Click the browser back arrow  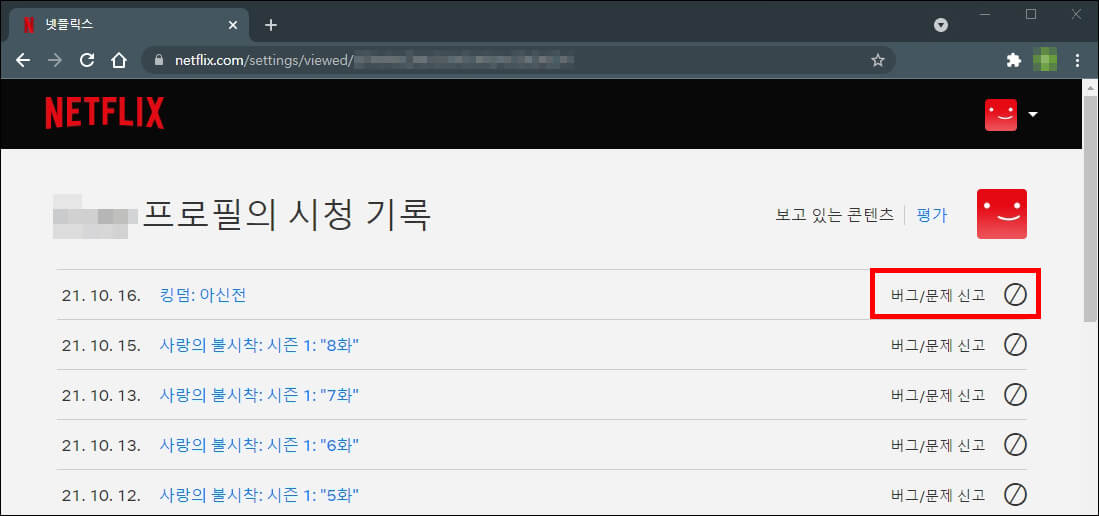click(x=23, y=60)
